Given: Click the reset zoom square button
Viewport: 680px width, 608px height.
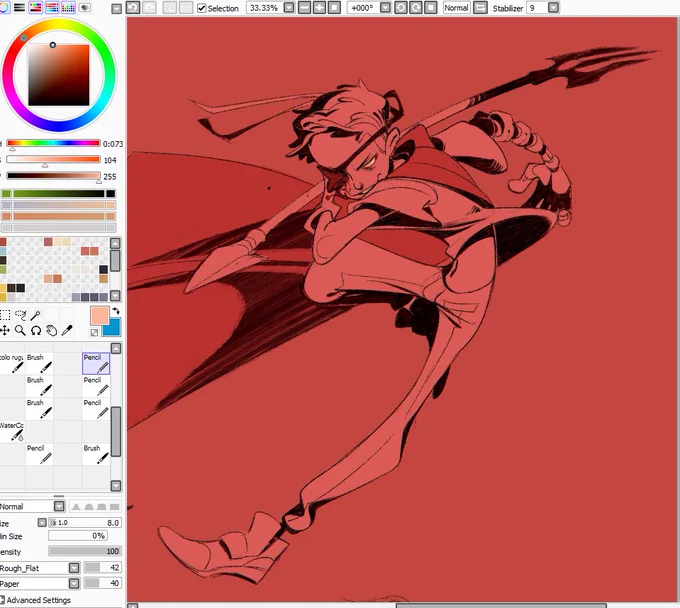Looking at the screenshot, I should [334, 8].
